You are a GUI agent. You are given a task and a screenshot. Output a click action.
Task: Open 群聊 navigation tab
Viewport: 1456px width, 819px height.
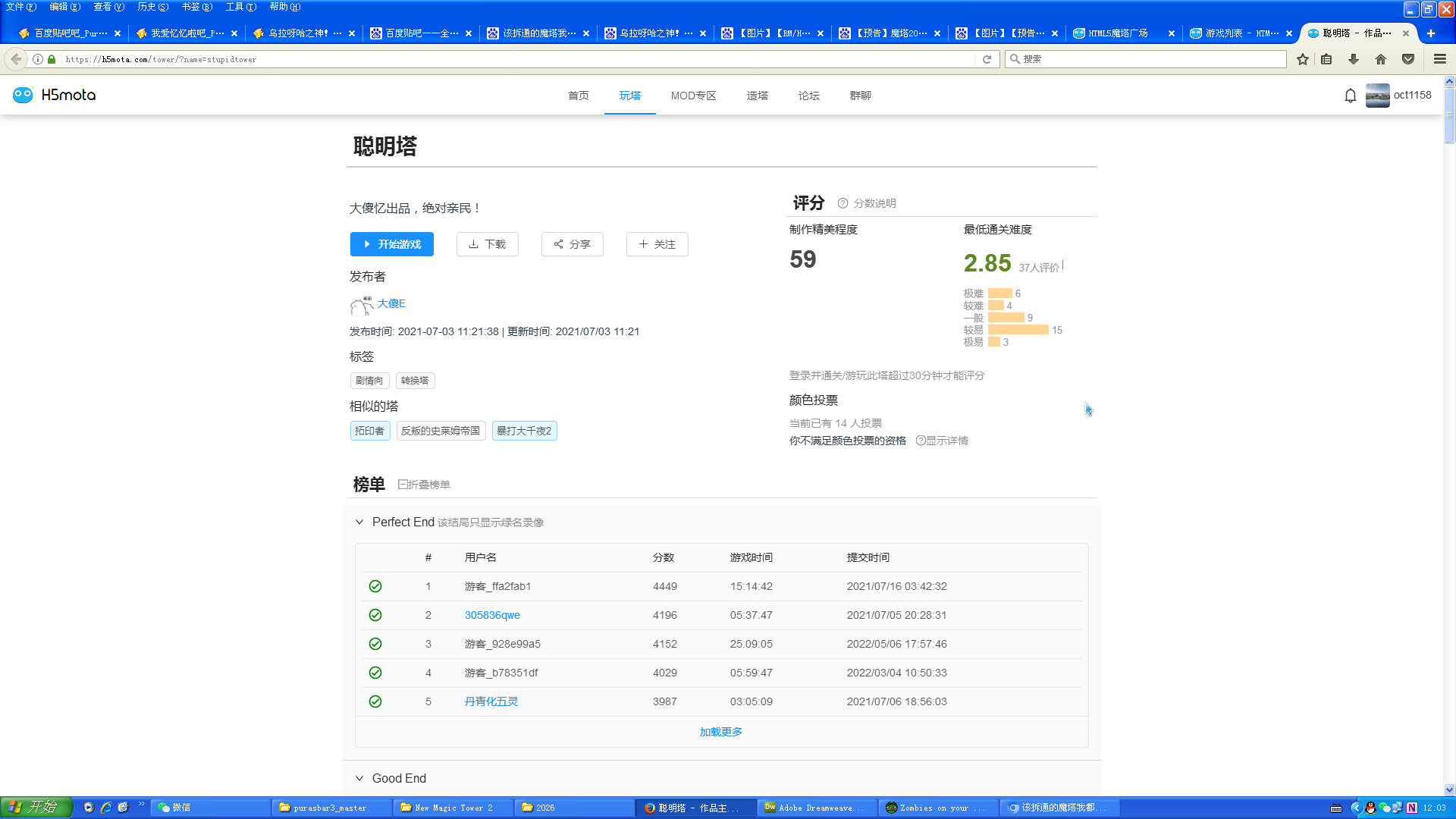[x=861, y=96]
